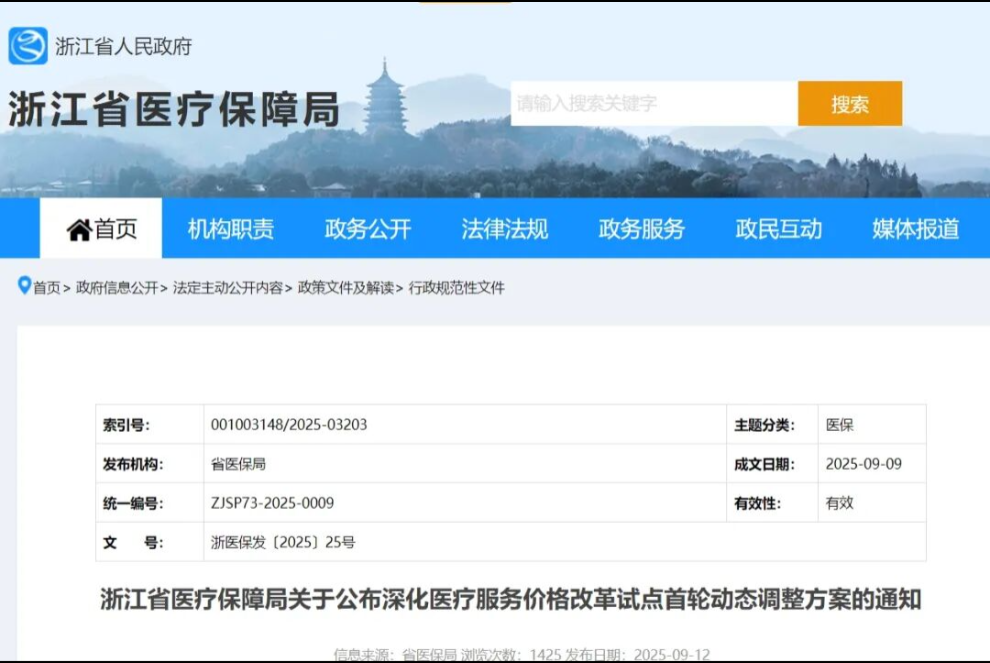Click the Zhejiang government logo icon
The image size is (990, 663).
pos(28,46)
